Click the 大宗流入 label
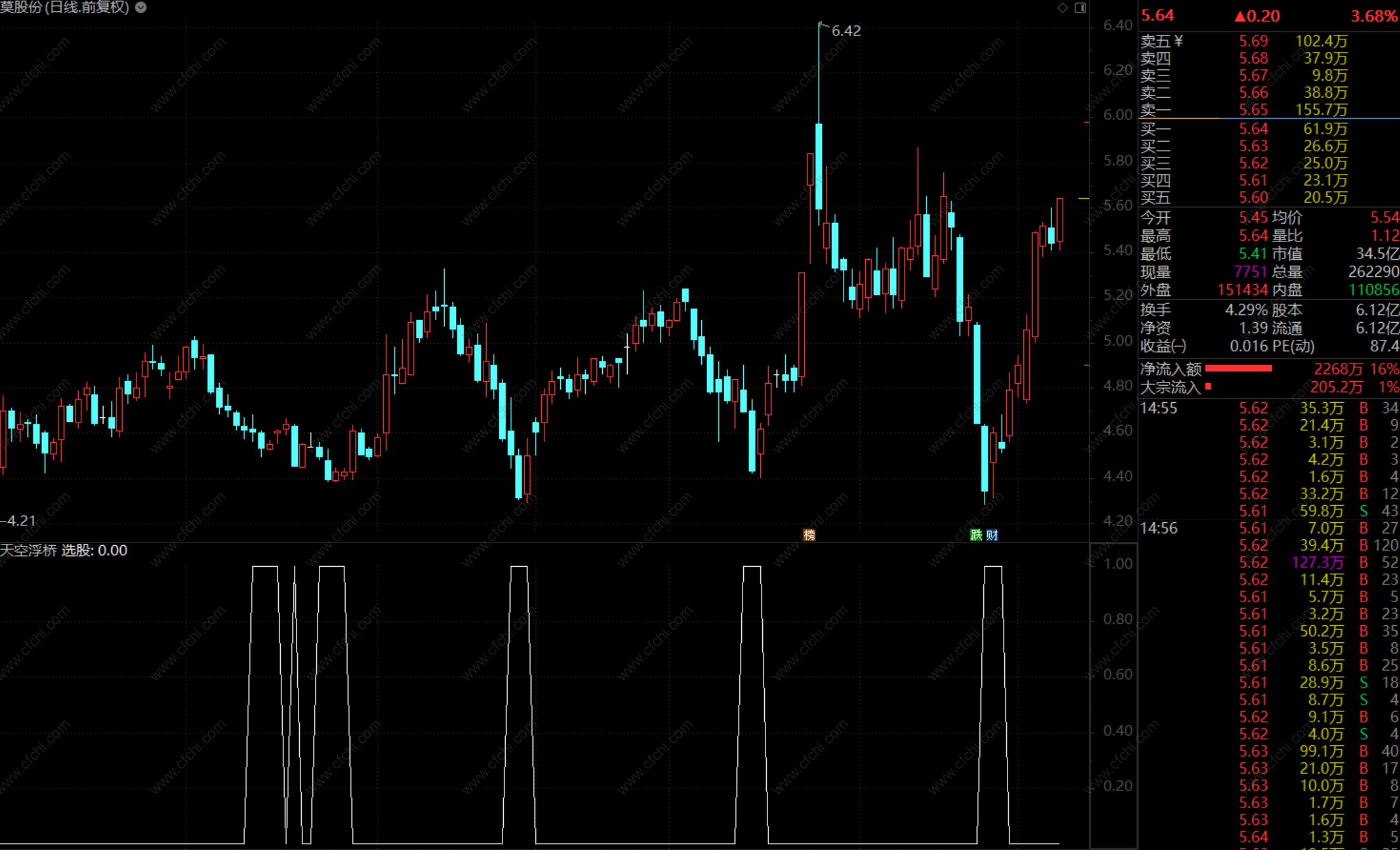This screenshot has width=1400, height=850. [x=1171, y=387]
